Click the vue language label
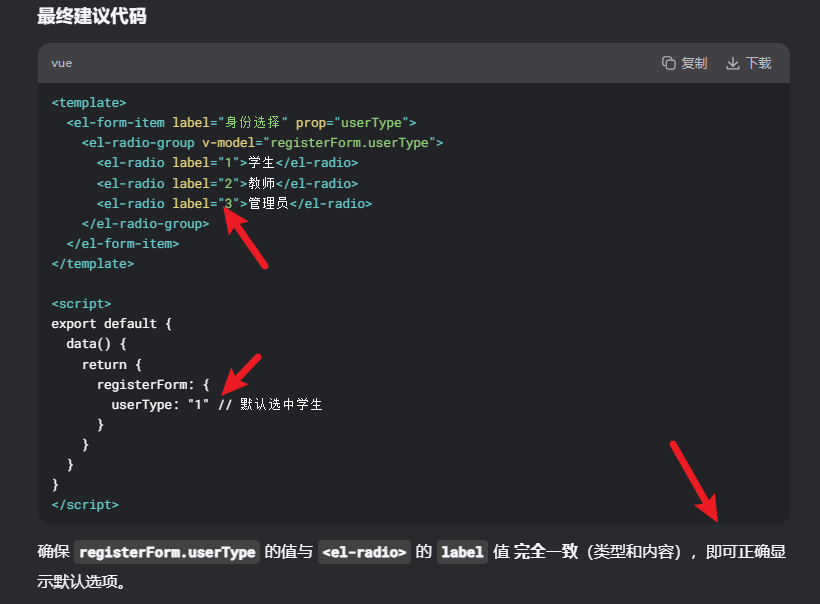The image size is (820, 604). [x=62, y=63]
